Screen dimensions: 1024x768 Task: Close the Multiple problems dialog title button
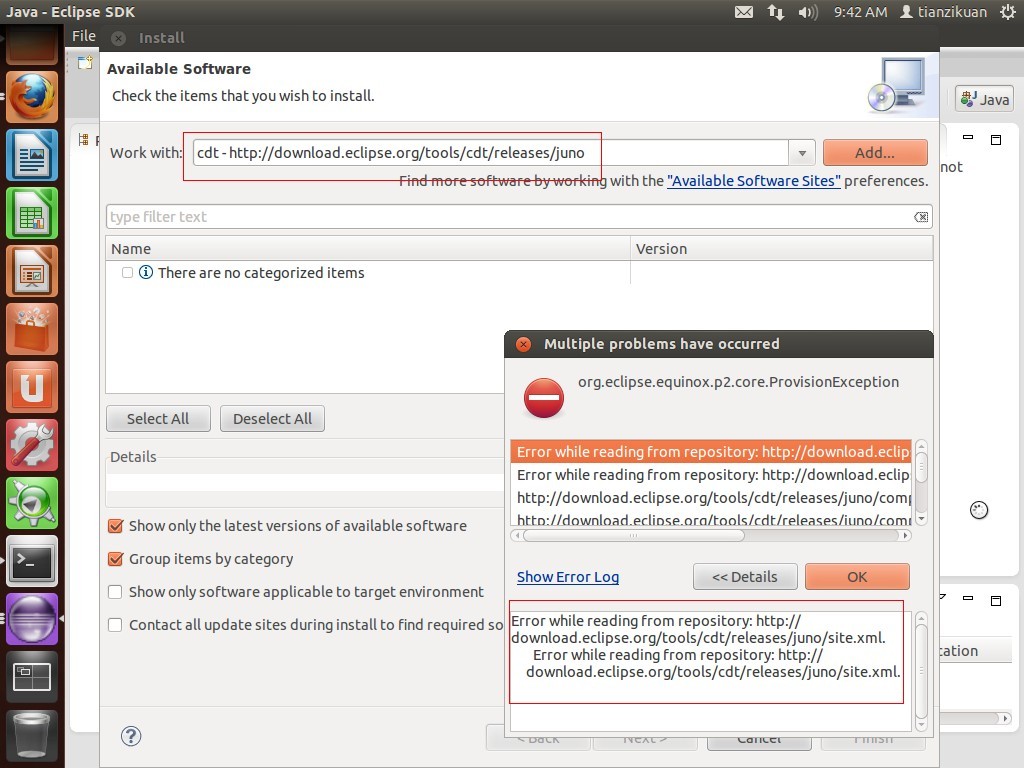click(x=523, y=344)
